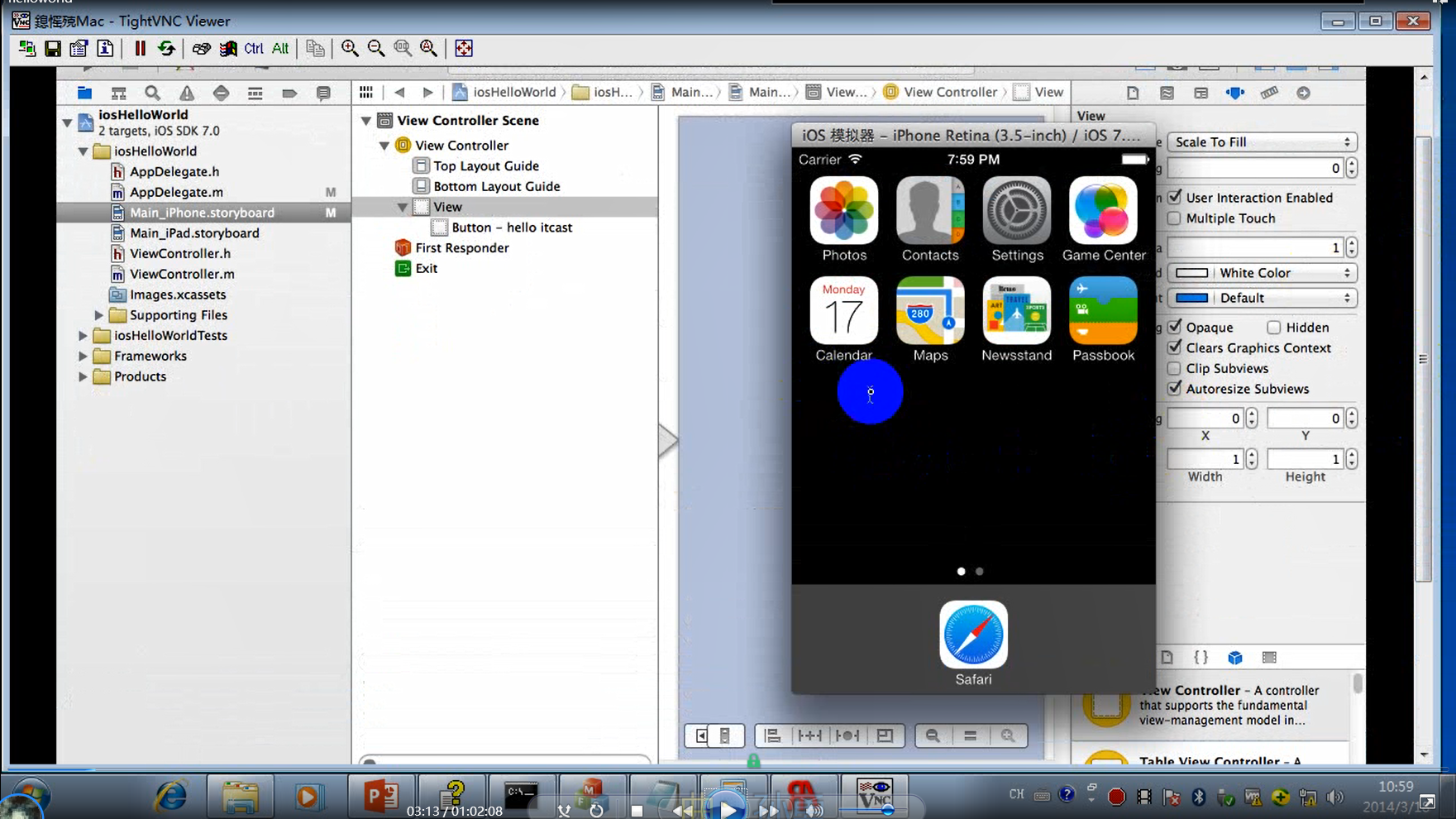The width and height of the screenshot is (1456, 819).
Task: Click the blue tint color swatch
Action: [1191, 298]
